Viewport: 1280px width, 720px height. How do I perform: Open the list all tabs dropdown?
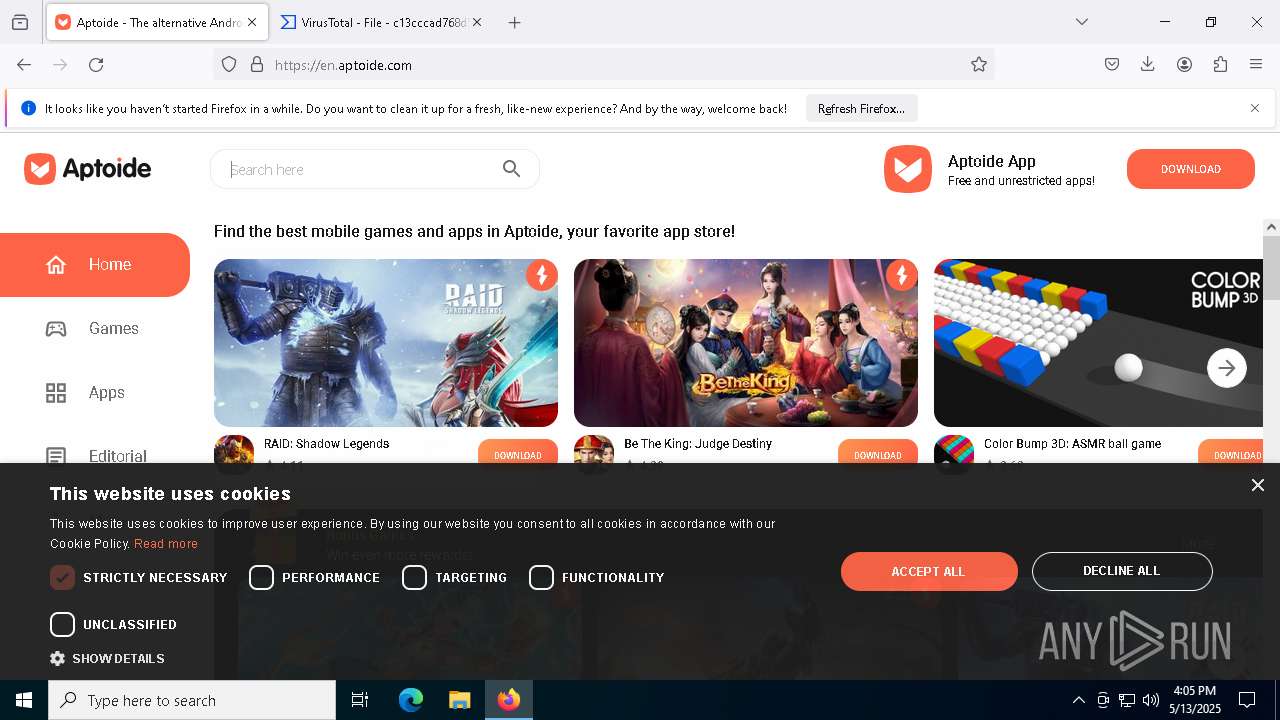click(x=1082, y=22)
